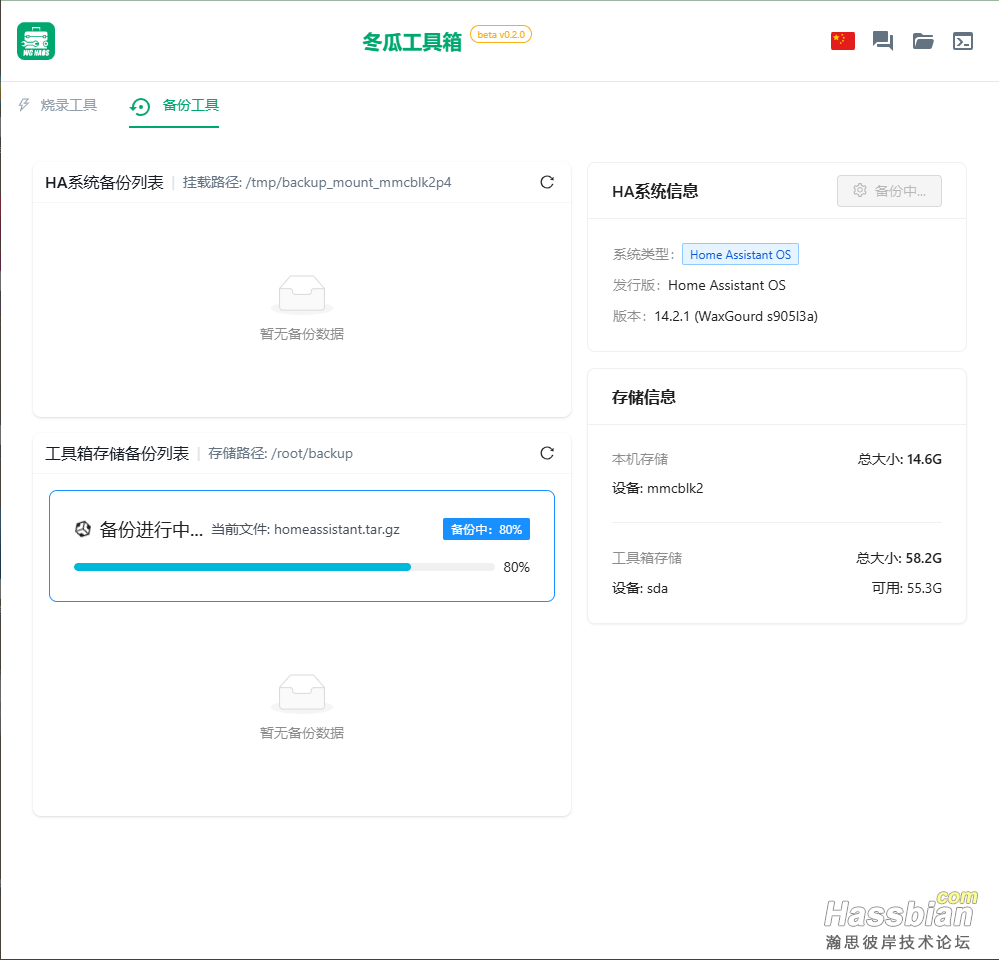
Task: Click the beta v0.2.0 version badge
Action: pos(501,34)
